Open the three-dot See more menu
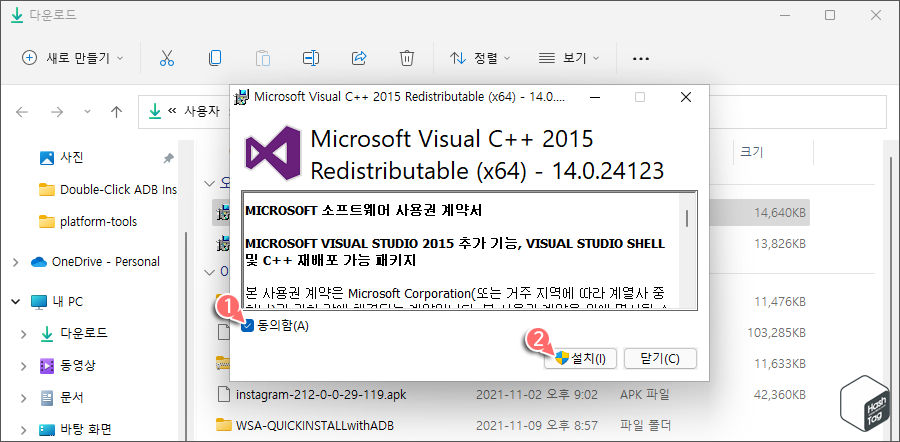 (641, 59)
